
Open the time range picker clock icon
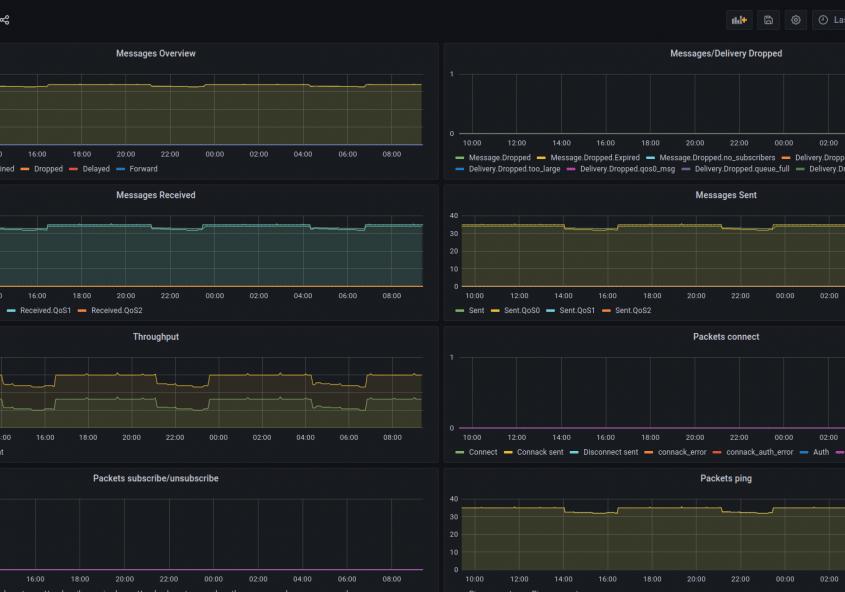(822, 19)
